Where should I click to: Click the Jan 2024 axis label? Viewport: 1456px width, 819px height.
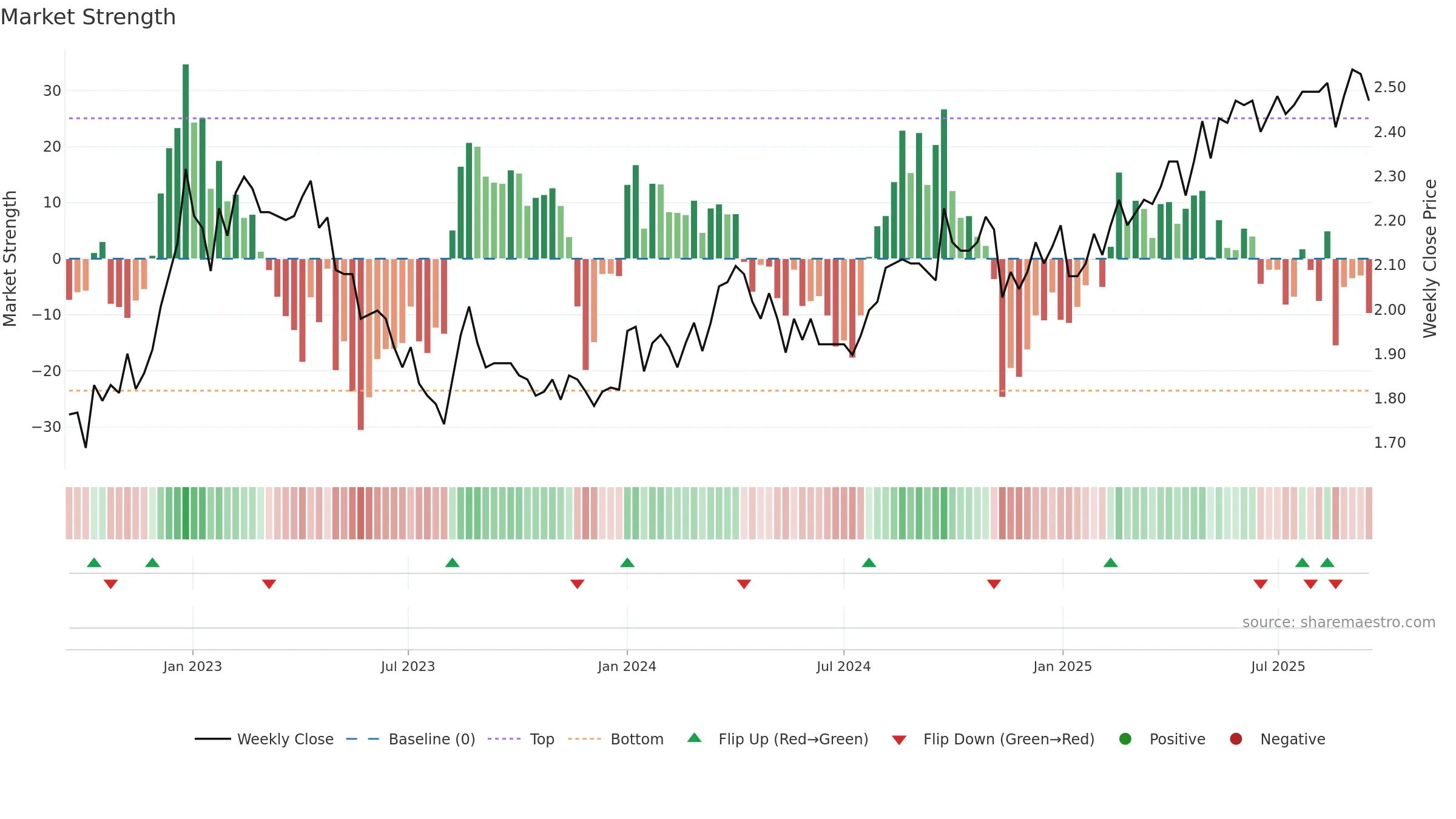pos(627,666)
